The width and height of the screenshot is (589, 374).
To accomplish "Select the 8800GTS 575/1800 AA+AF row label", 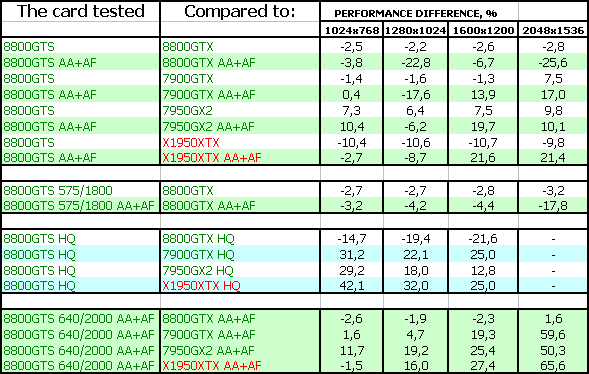I will [x=81, y=205].
